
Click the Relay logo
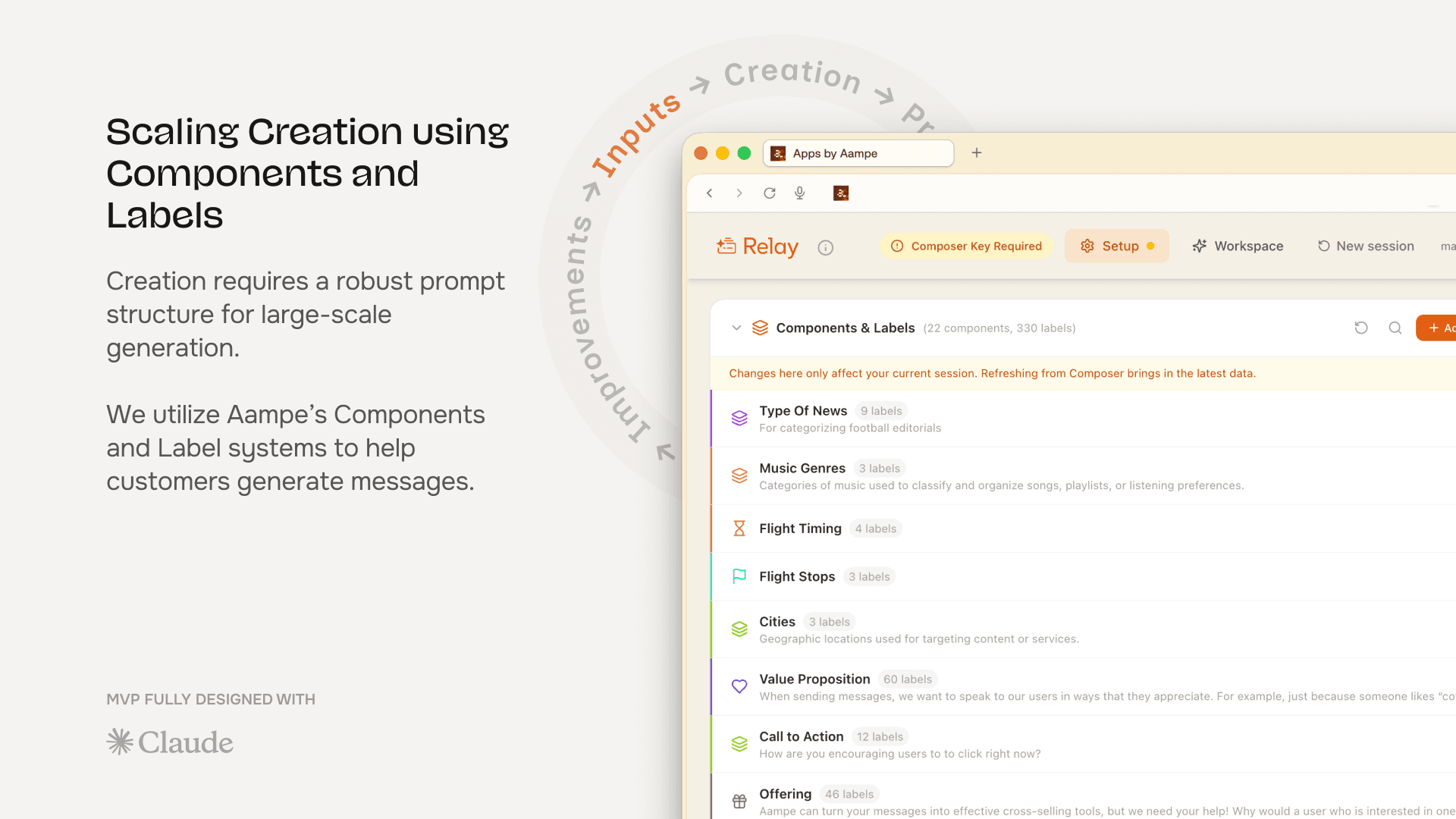[x=758, y=246]
